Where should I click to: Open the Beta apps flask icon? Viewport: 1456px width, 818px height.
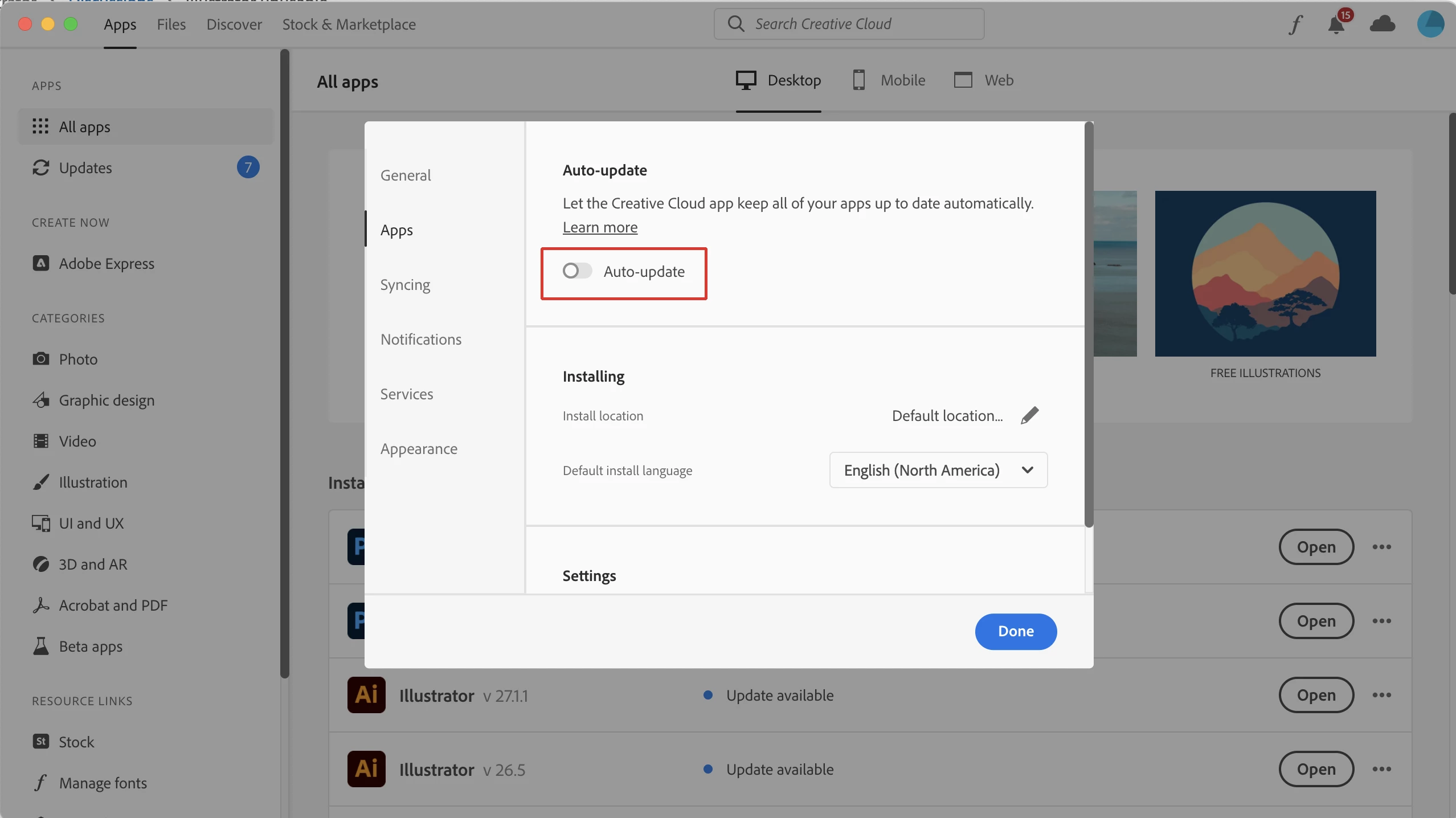tap(40, 646)
